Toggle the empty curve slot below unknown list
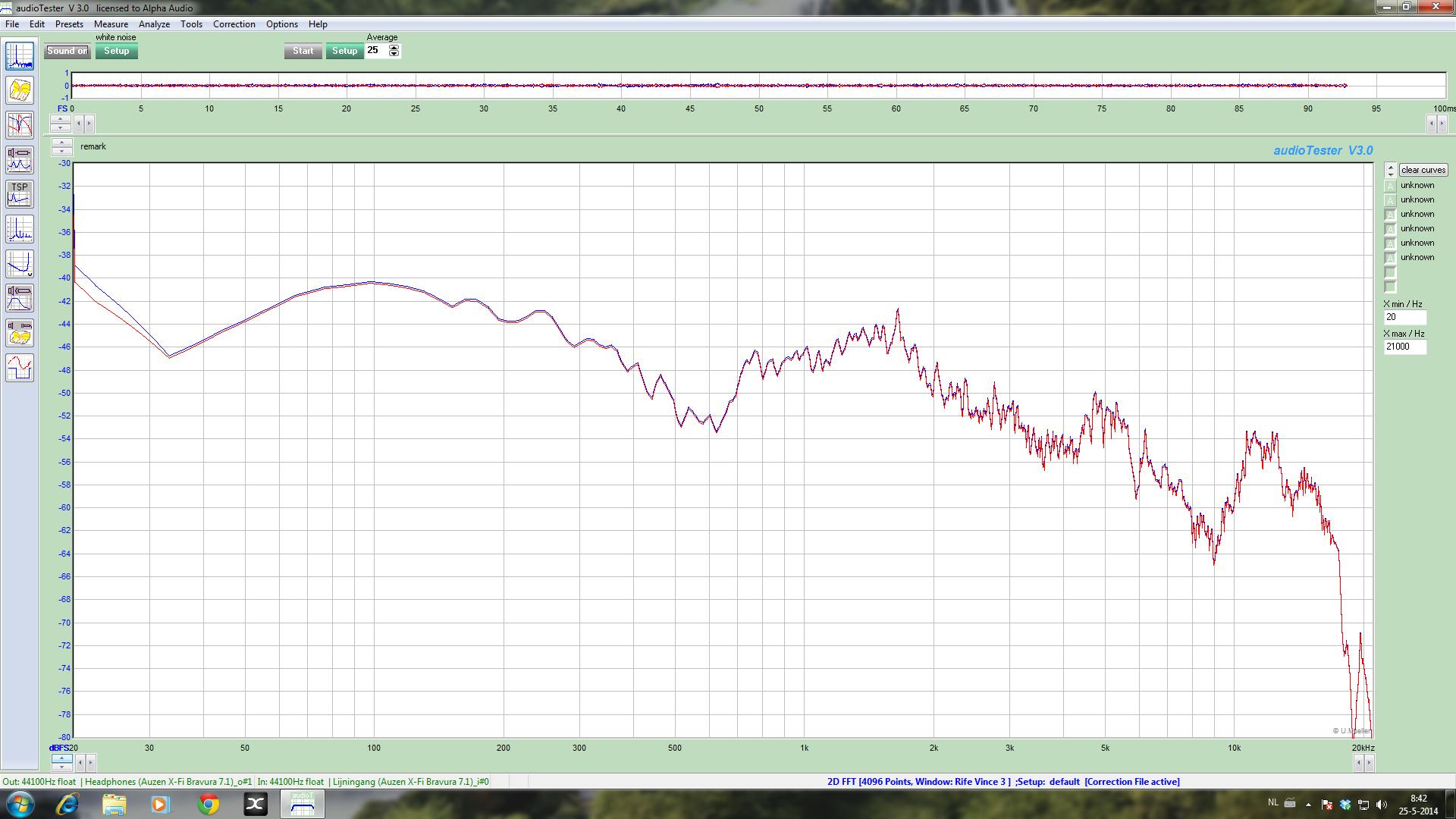 coord(1390,272)
